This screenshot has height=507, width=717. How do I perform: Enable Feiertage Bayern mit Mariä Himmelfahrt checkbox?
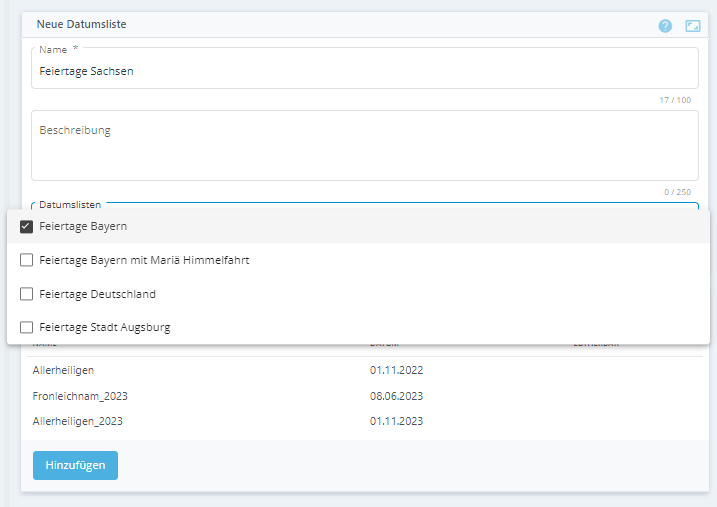tap(27, 260)
